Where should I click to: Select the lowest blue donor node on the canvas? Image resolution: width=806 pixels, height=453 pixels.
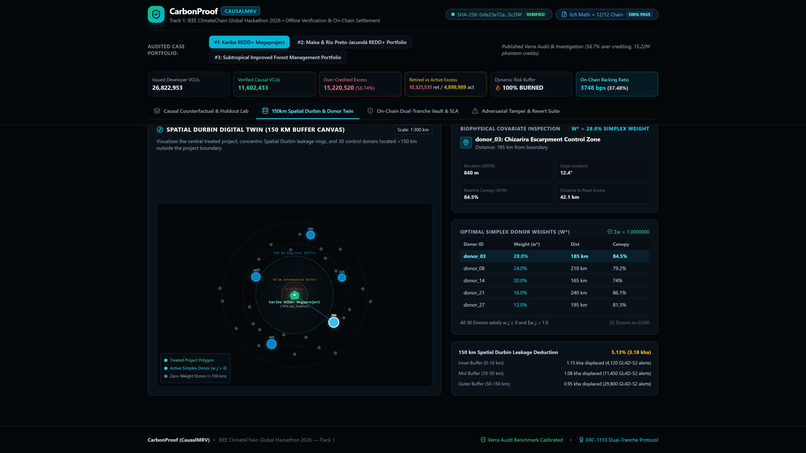coord(271,344)
